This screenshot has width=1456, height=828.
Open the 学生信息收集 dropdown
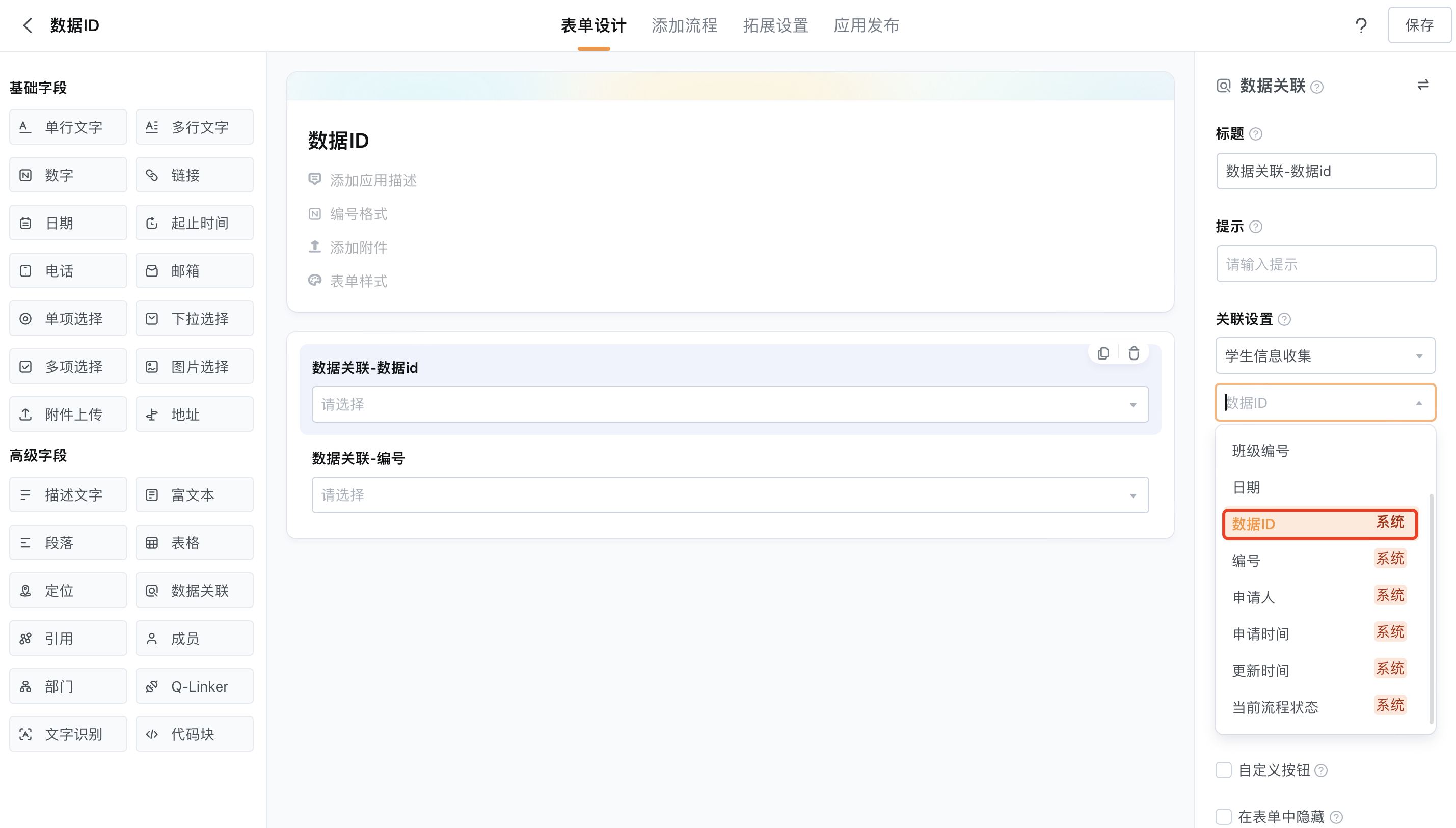(x=1325, y=355)
